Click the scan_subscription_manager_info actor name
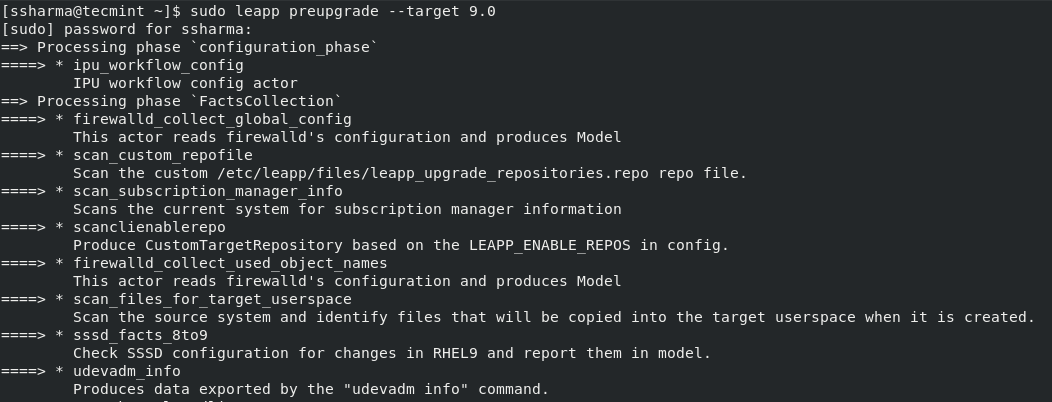The width and height of the screenshot is (1052, 402). click(208, 191)
